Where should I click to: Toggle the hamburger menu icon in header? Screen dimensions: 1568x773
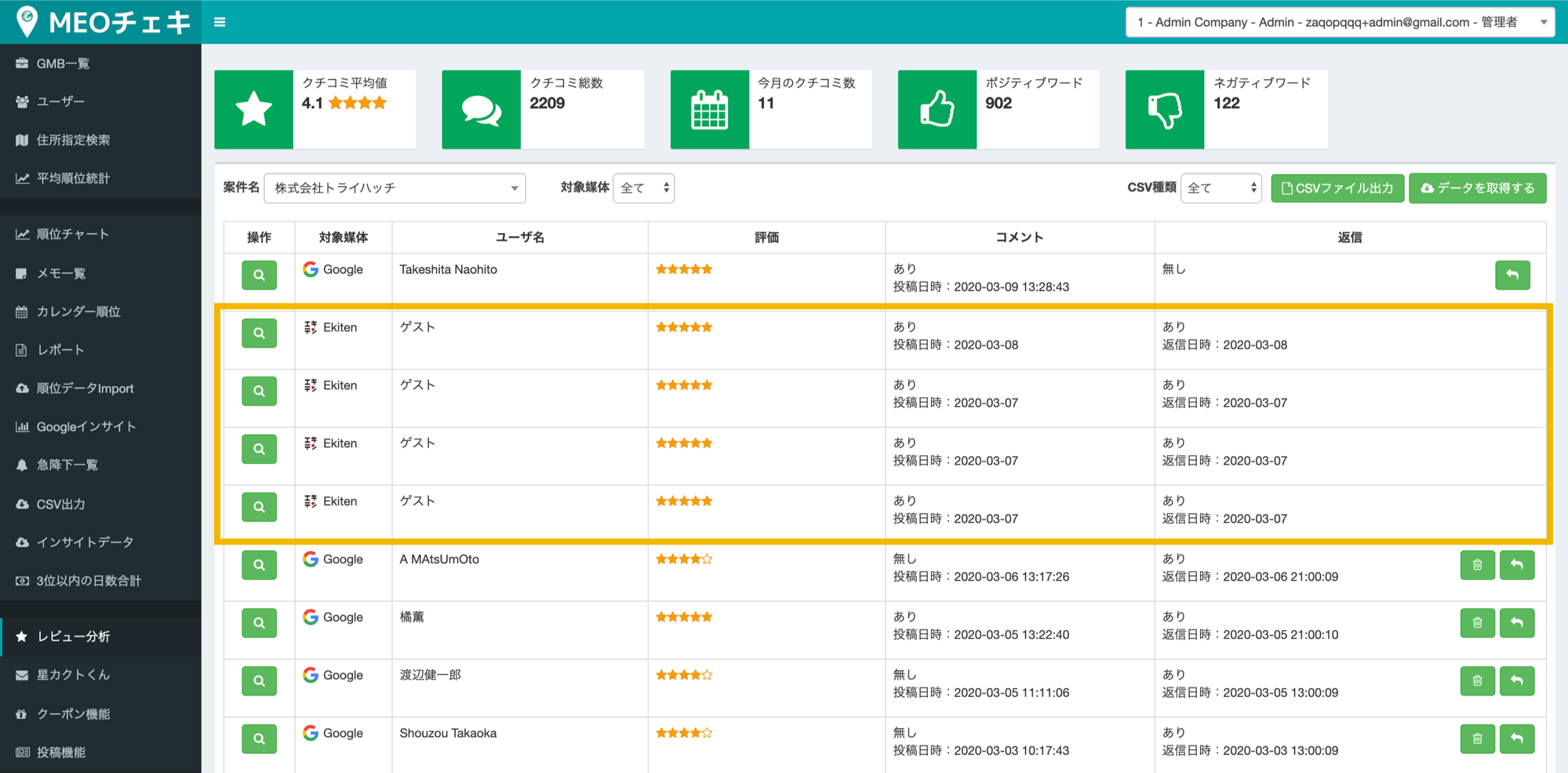pyautogui.click(x=220, y=22)
